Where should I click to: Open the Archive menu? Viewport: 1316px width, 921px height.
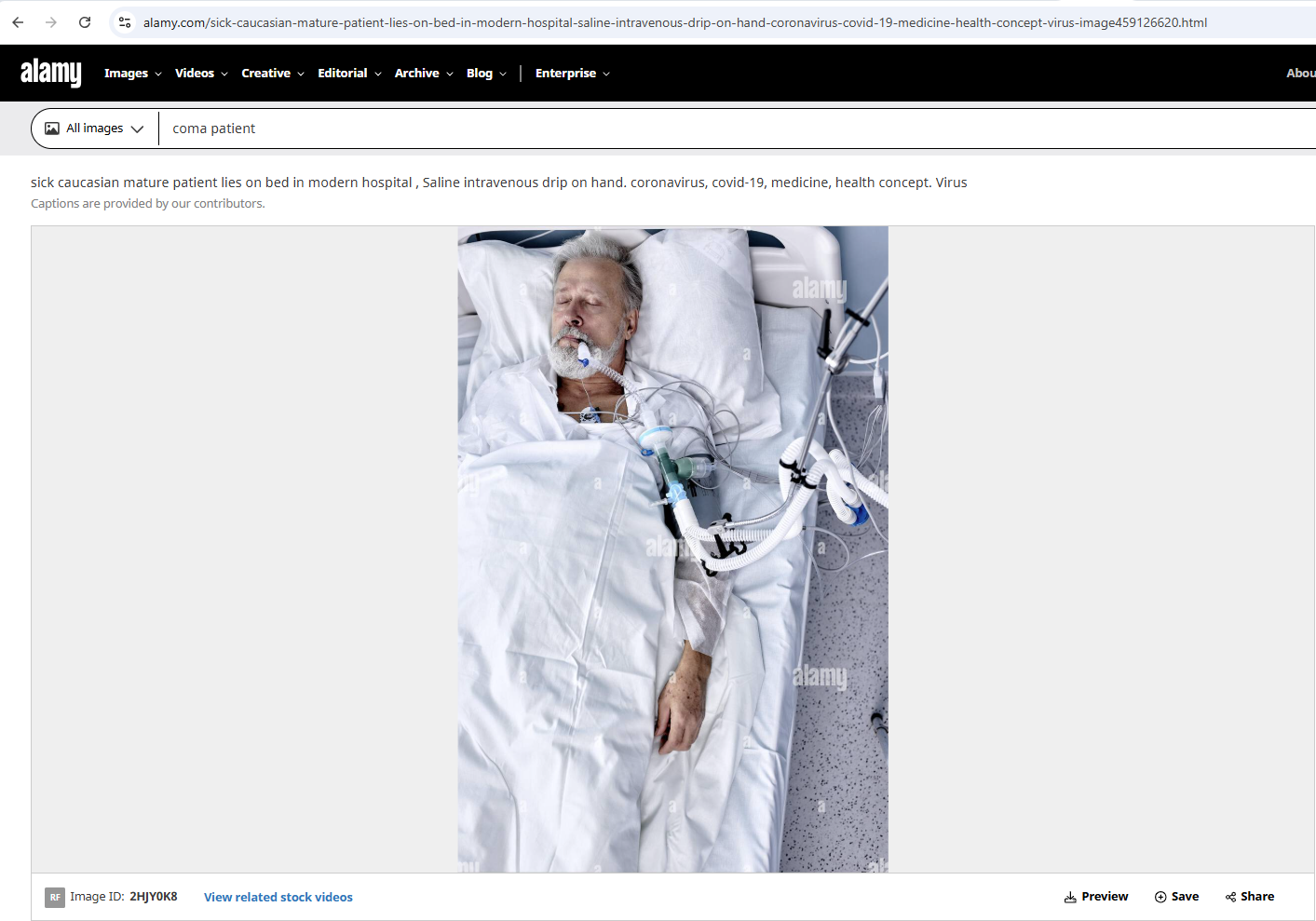pos(423,74)
